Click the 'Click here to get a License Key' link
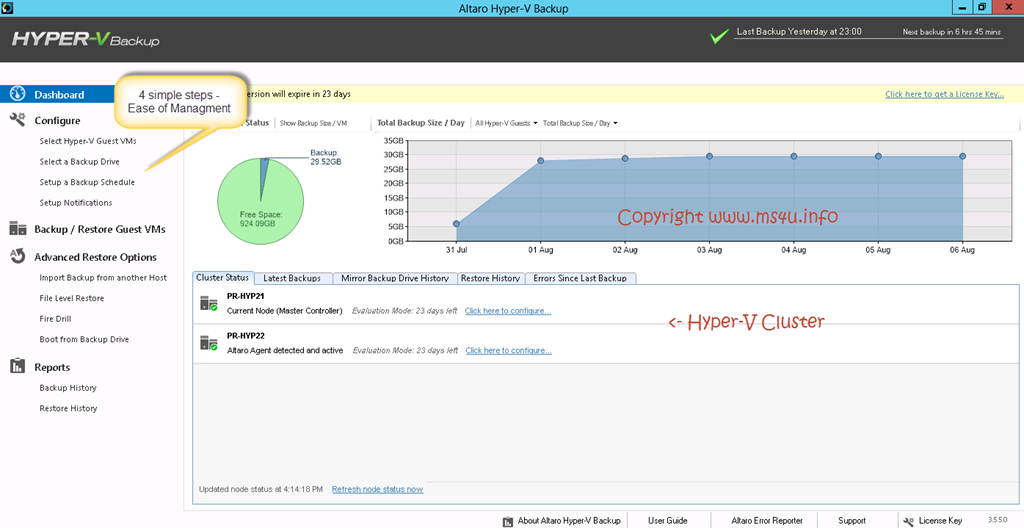 click(944, 94)
